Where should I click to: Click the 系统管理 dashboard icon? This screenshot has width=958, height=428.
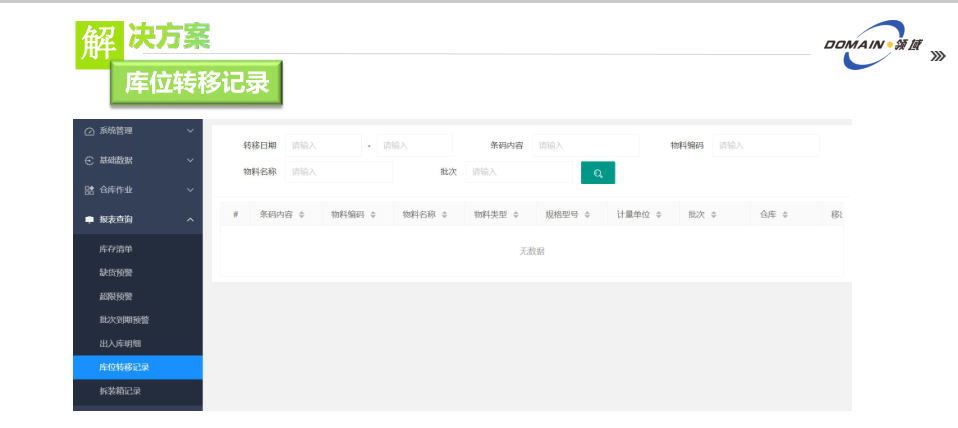pyautogui.click(x=89, y=131)
